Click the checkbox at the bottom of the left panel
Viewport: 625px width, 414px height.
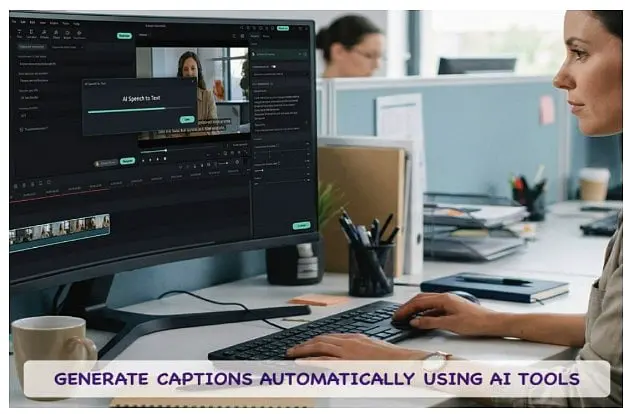[22, 128]
